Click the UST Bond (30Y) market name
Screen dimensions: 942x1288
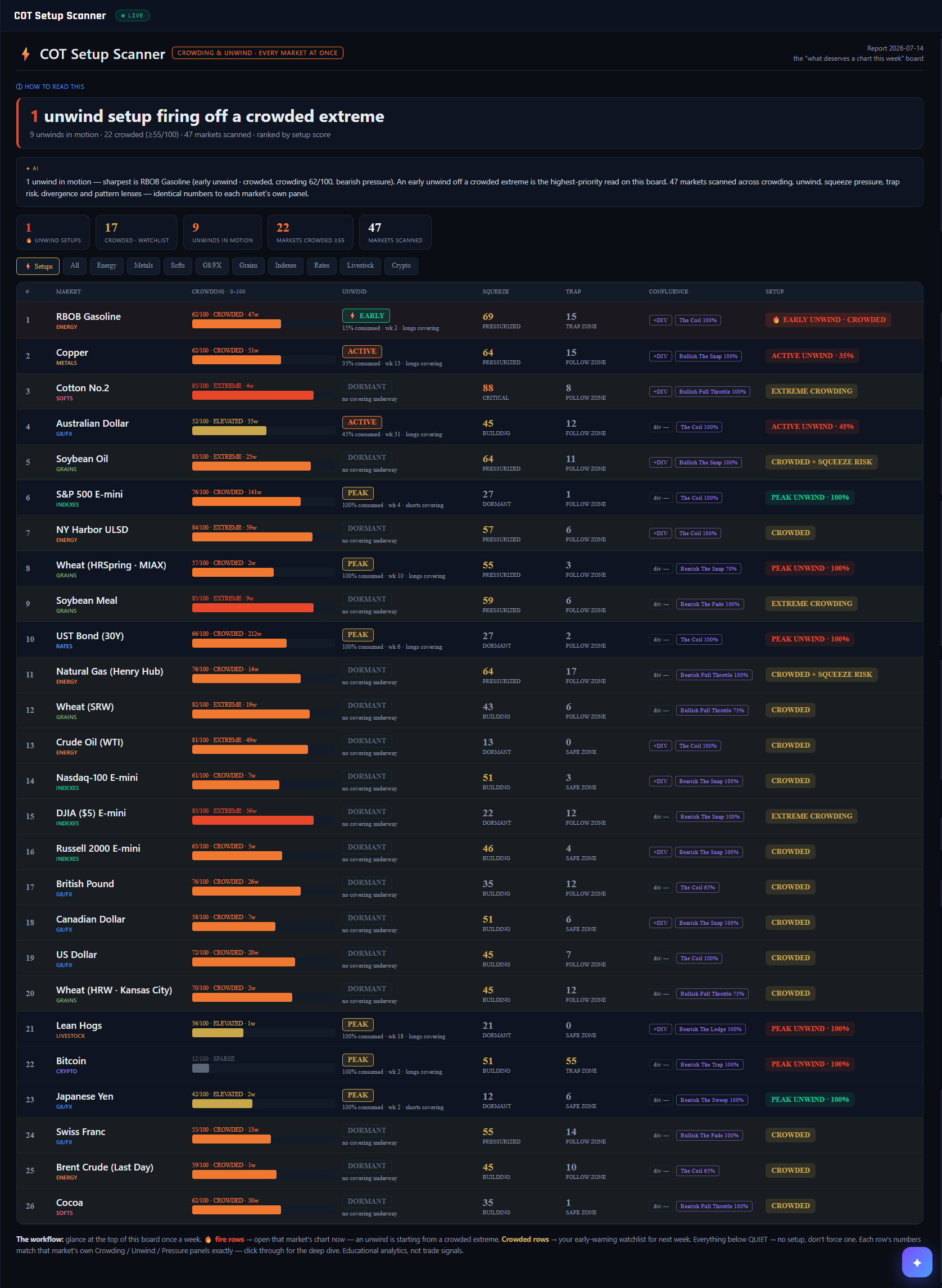coord(90,636)
